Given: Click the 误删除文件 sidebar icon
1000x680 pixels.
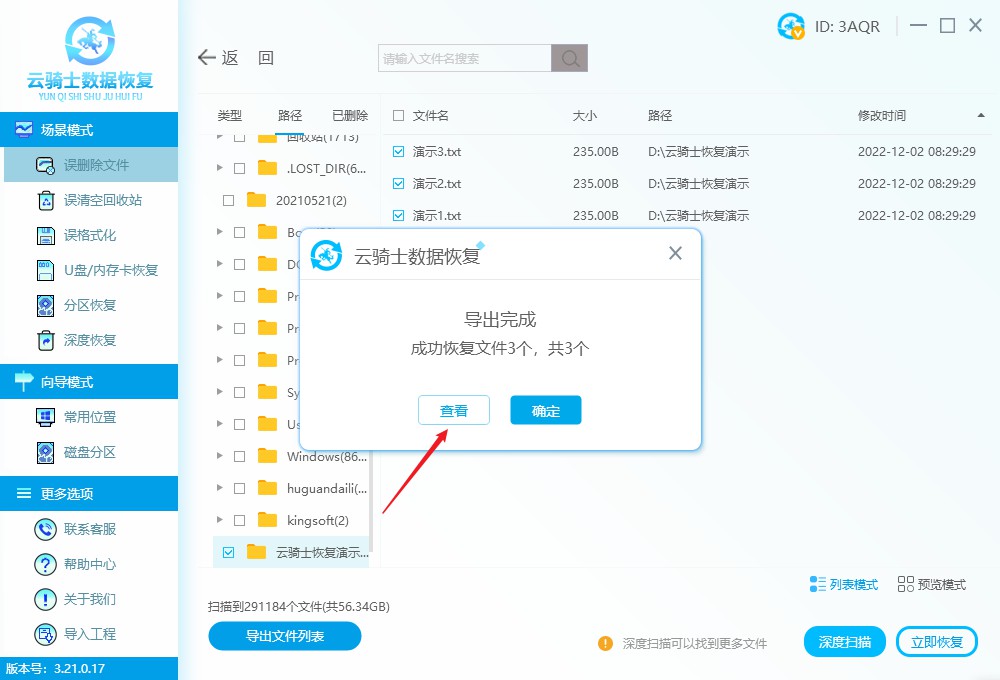Looking at the screenshot, I should click(45, 165).
